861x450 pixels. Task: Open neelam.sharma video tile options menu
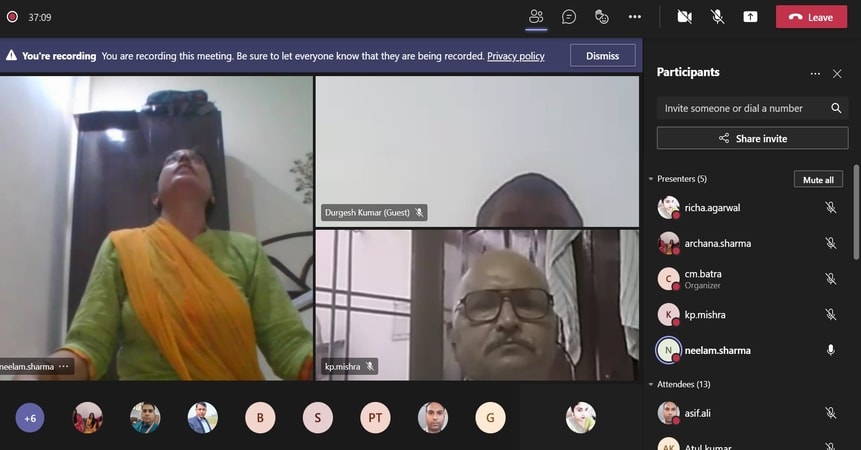(64, 367)
